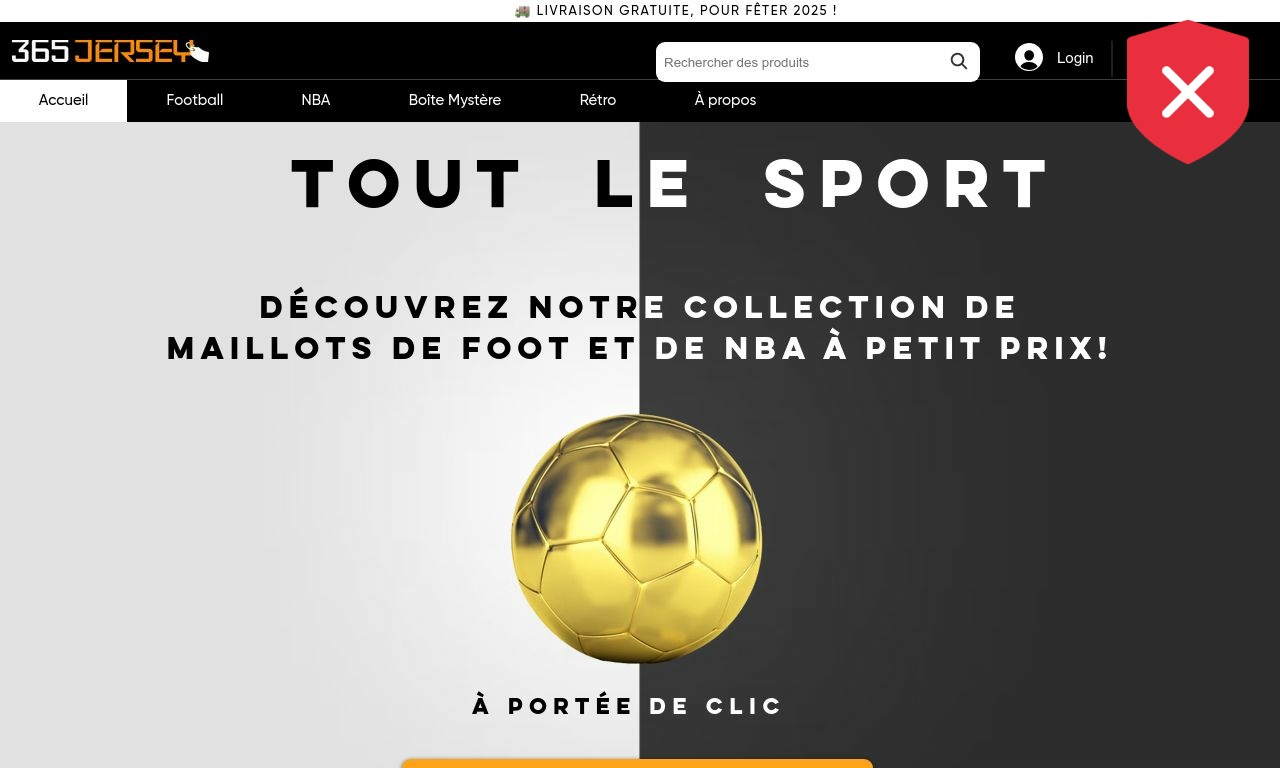
Task: Click the user avatar icon
Action: coord(1029,58)
